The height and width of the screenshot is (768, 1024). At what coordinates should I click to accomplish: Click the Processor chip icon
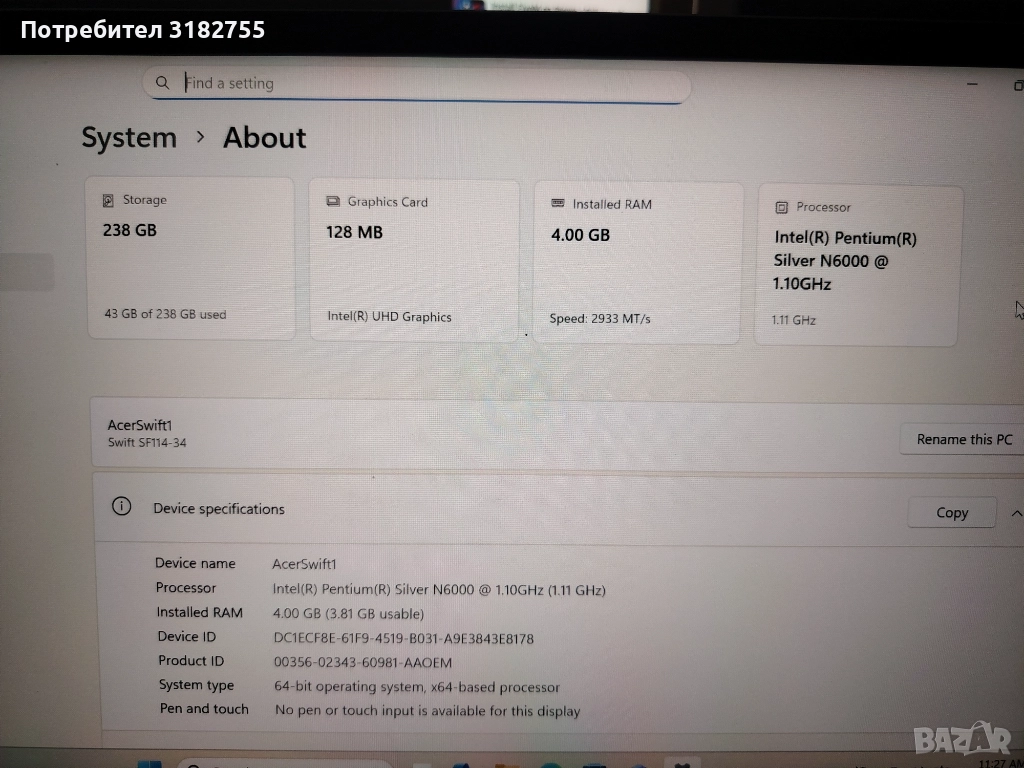(781, 208)
